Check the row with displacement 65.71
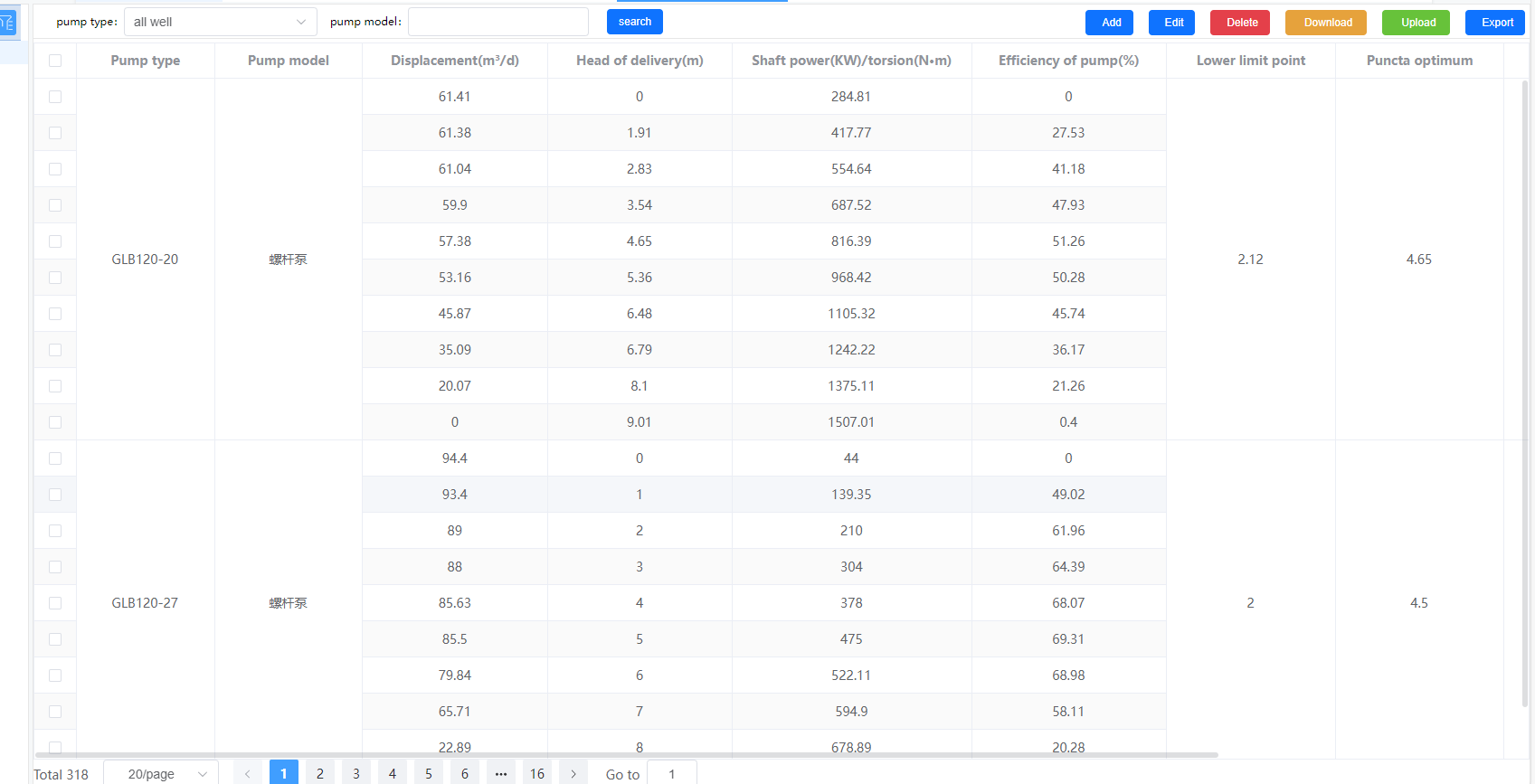Viewport: 1535px width, 784px height. 55,712
